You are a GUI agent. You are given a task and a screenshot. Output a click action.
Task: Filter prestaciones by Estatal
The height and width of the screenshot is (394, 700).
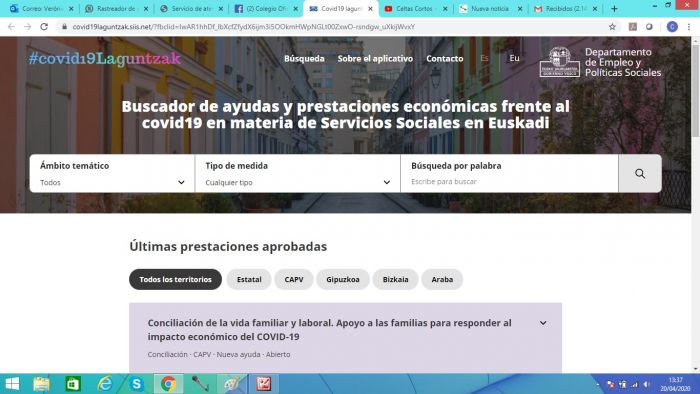(x=249, y=279)
